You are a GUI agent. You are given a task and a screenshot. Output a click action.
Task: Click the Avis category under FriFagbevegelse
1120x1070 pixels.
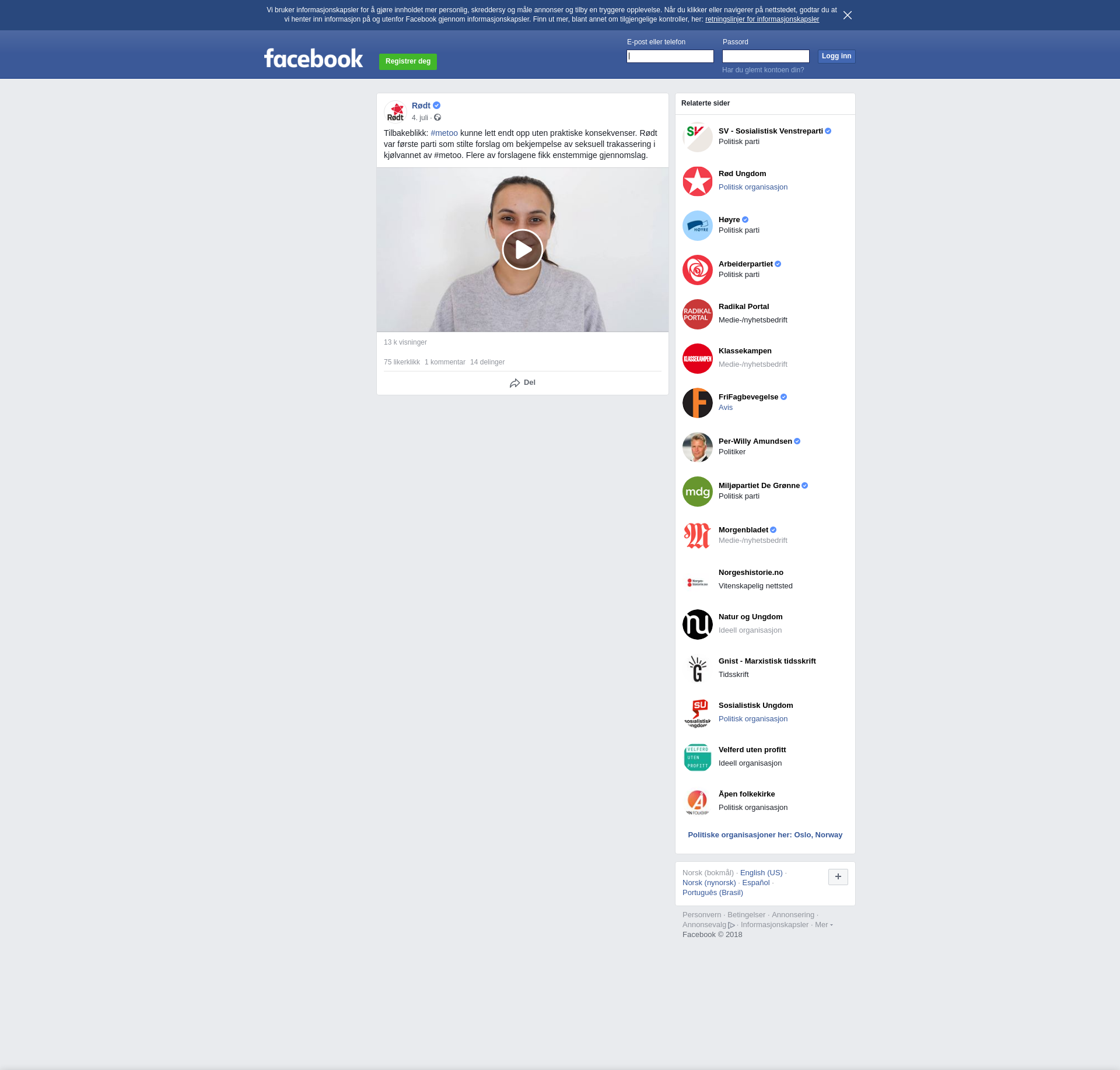[x=726, y=408]
